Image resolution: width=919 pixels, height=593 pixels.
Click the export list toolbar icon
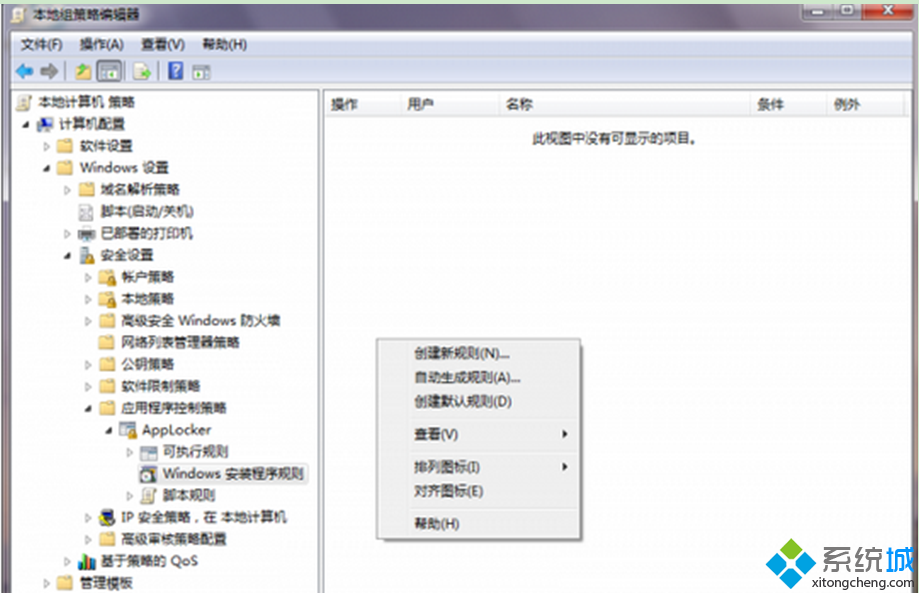coord(141,70)
